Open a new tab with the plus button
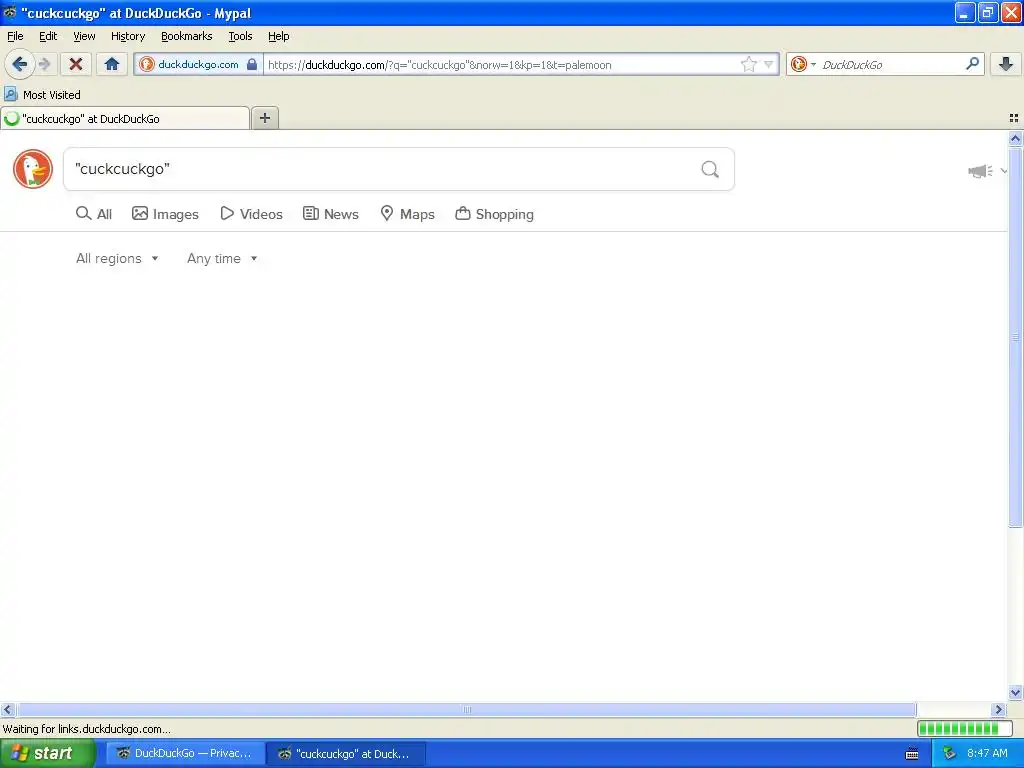Screen dimensions: 1024x768 tap(264, 118)
